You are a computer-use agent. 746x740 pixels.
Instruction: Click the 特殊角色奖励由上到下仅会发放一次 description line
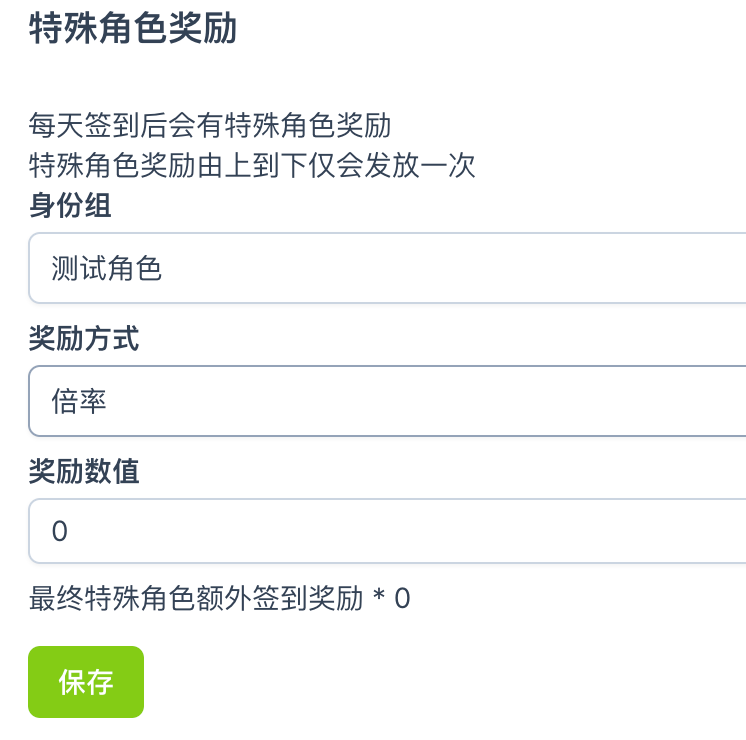(252, 165)
